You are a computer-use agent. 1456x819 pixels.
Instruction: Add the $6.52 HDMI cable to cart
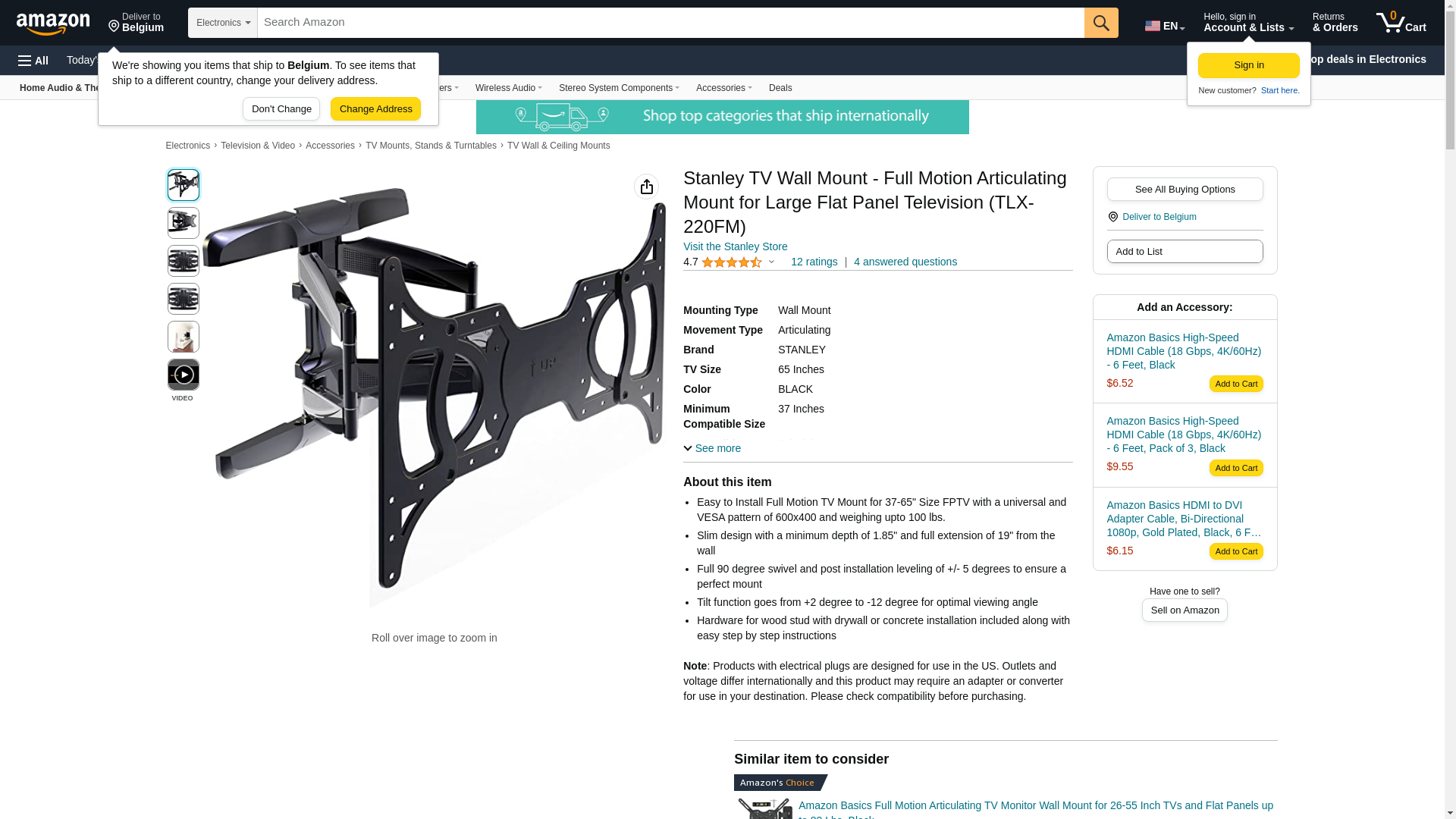1235,384
